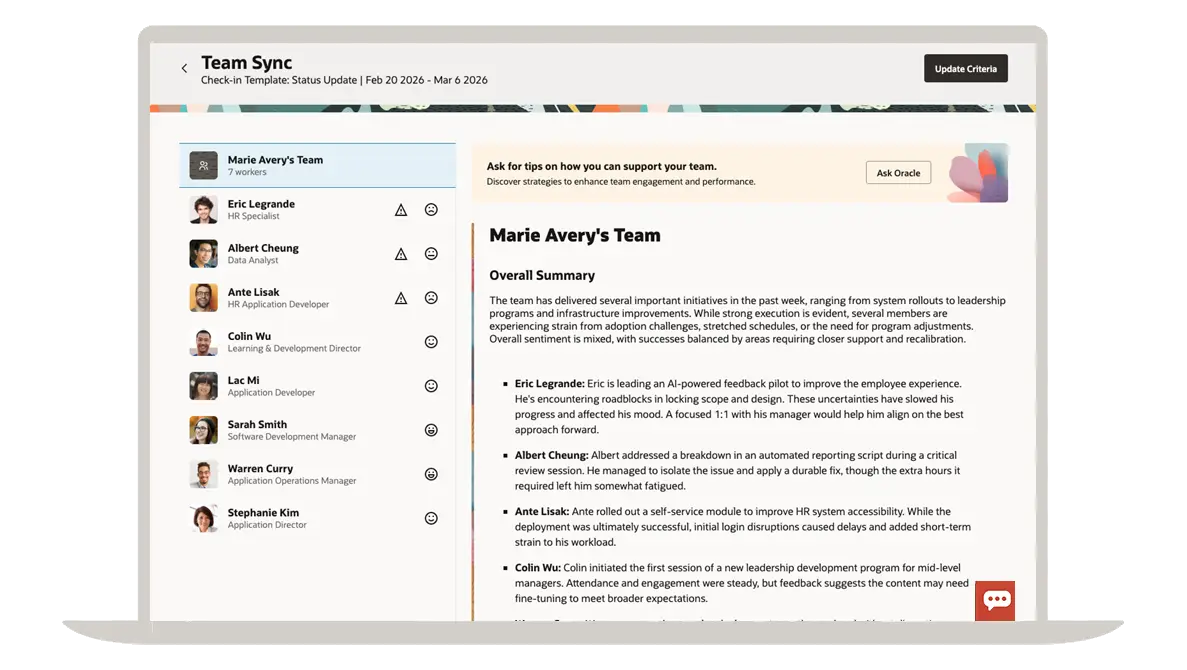This screenshot has width=1187, height=670.
Task: Click Sarah Smith's grinning sentiment icon
Action: [x=431, y=430]
